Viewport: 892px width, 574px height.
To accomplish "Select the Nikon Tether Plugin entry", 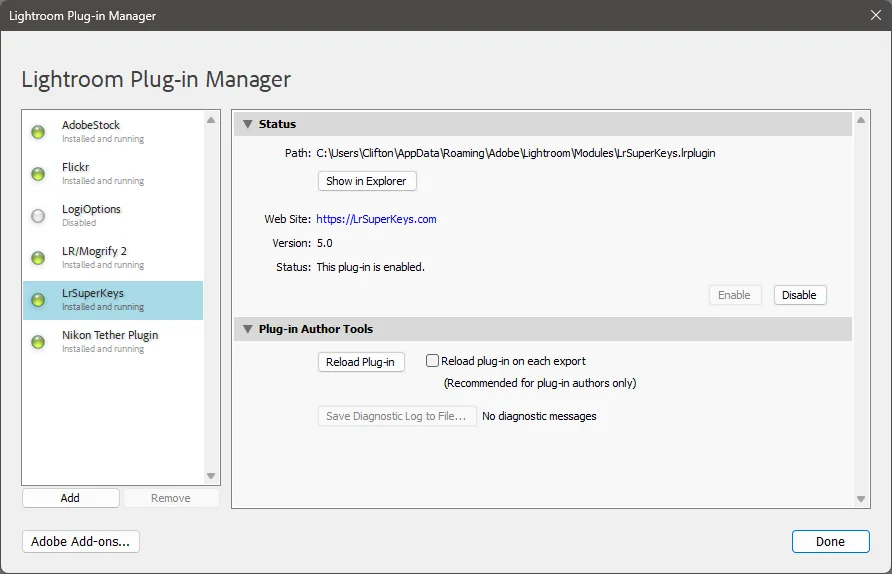I will 113,342.
